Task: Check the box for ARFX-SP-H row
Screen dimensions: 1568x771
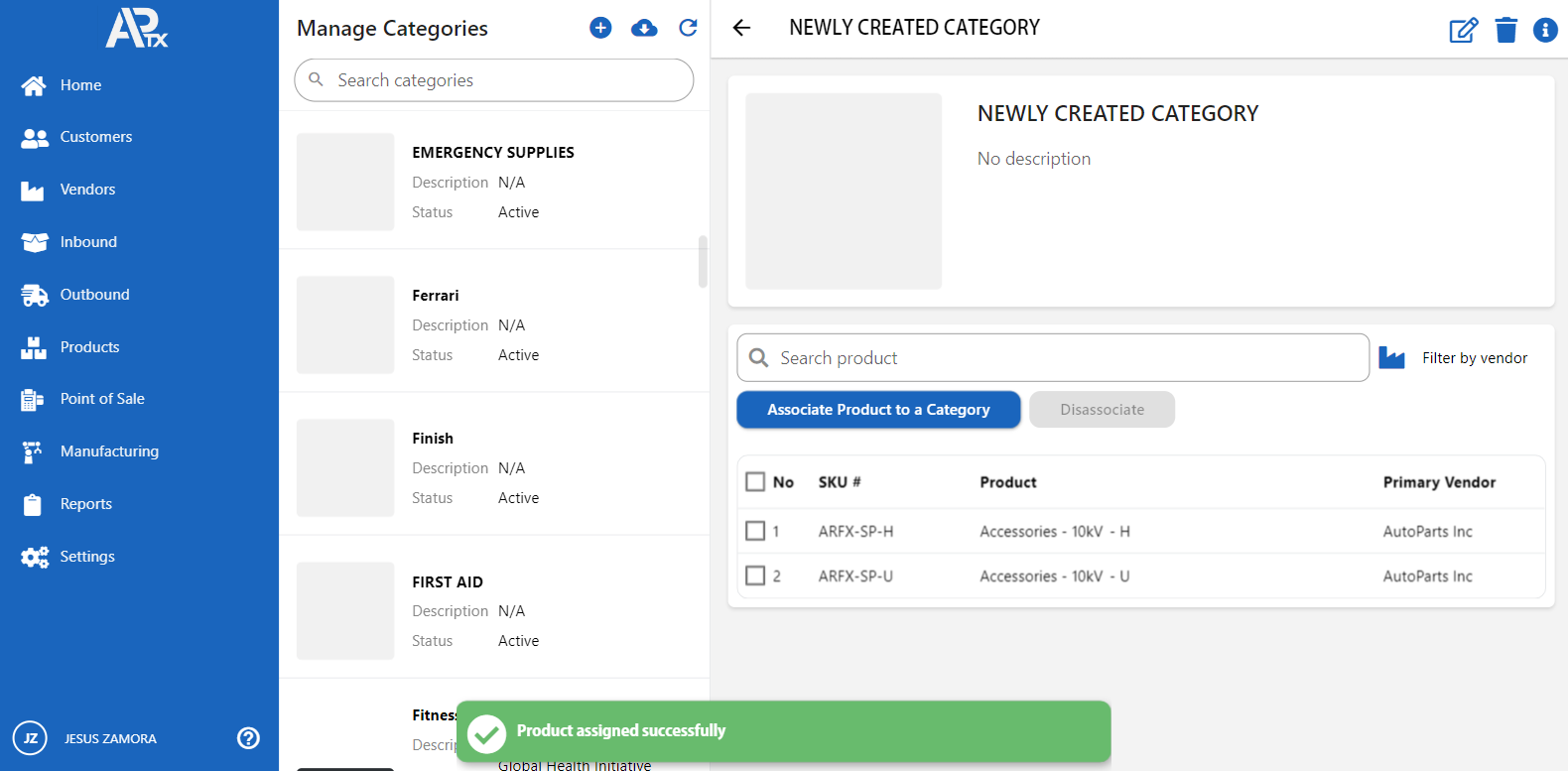Action: (755, 531)
